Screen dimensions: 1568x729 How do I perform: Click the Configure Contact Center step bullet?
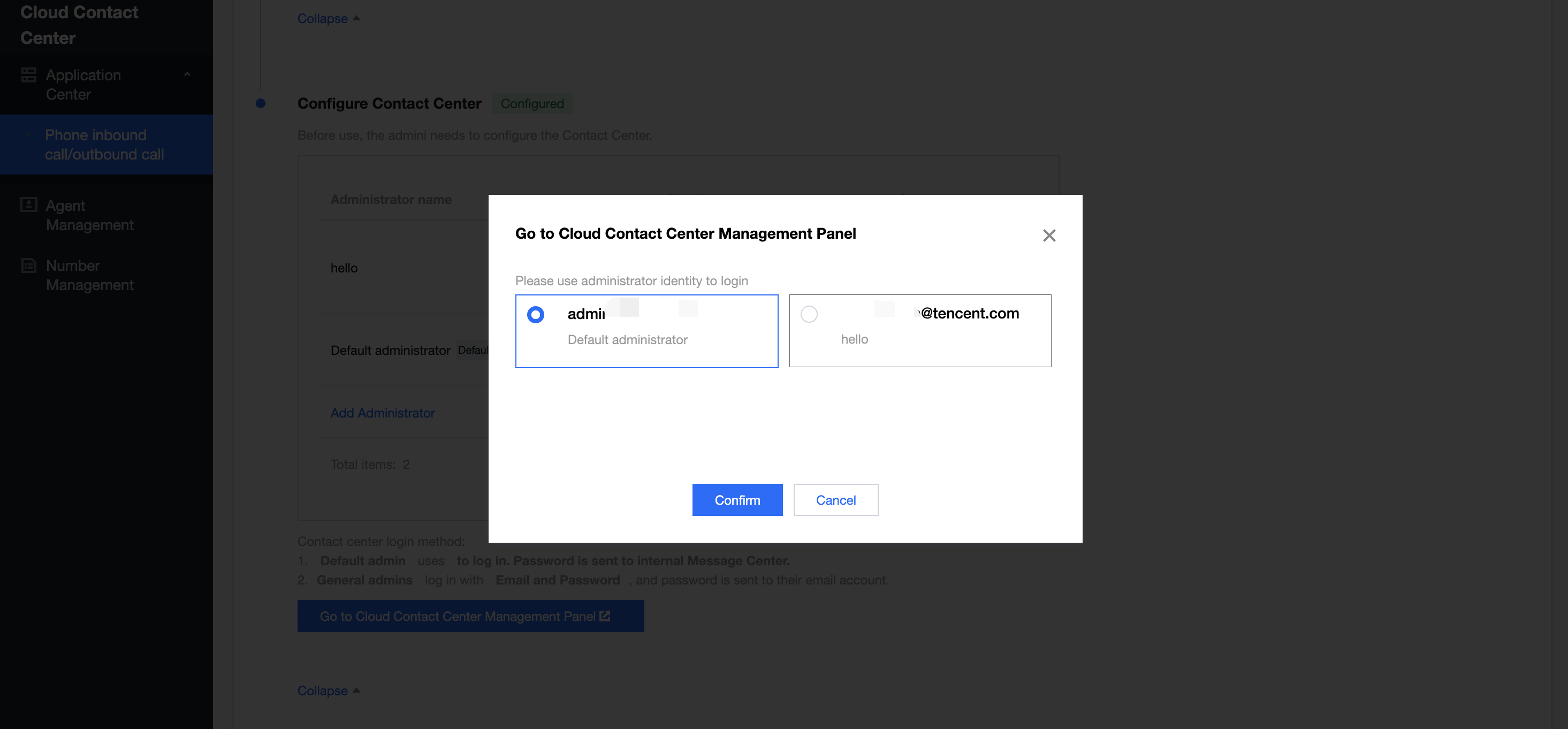[261, 103]
